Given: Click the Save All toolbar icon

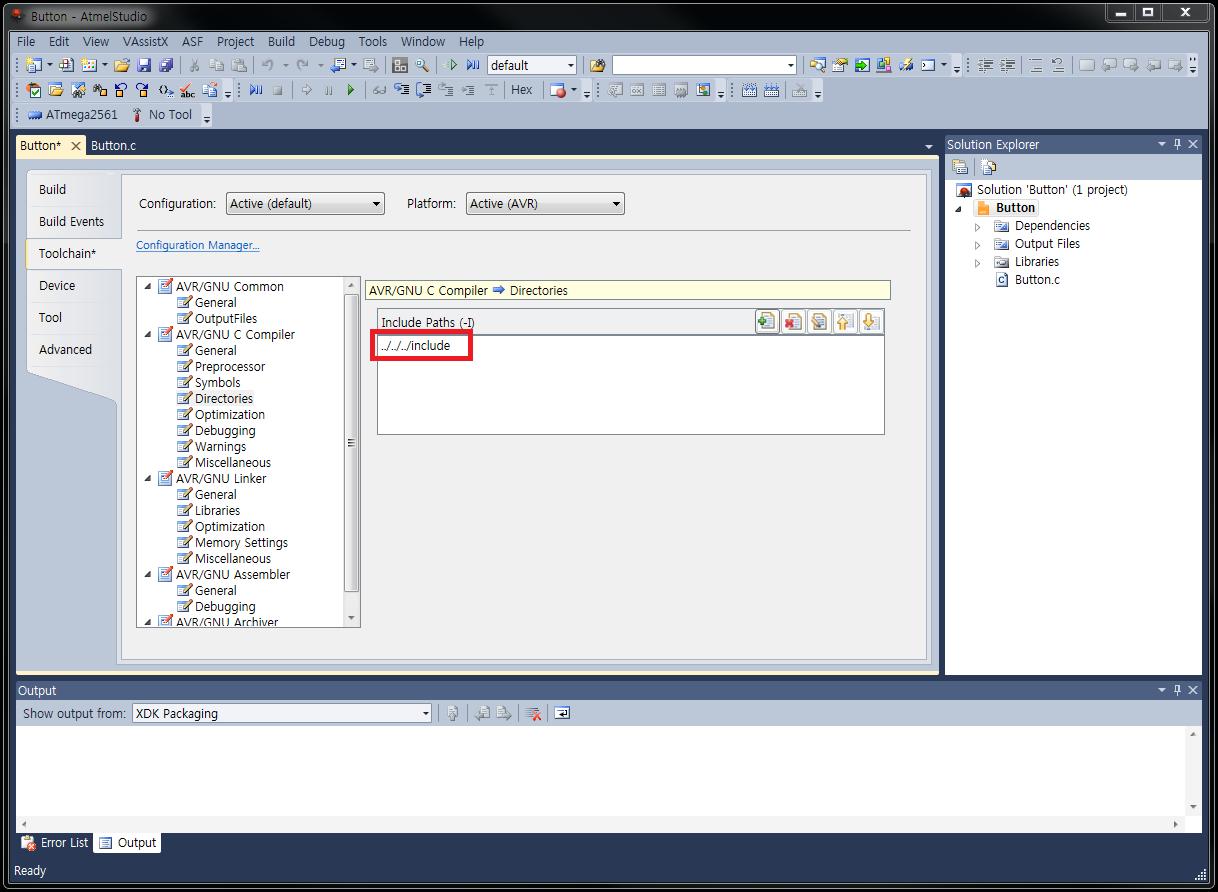Looking at the screenshot, I should [x=166, y=65].
